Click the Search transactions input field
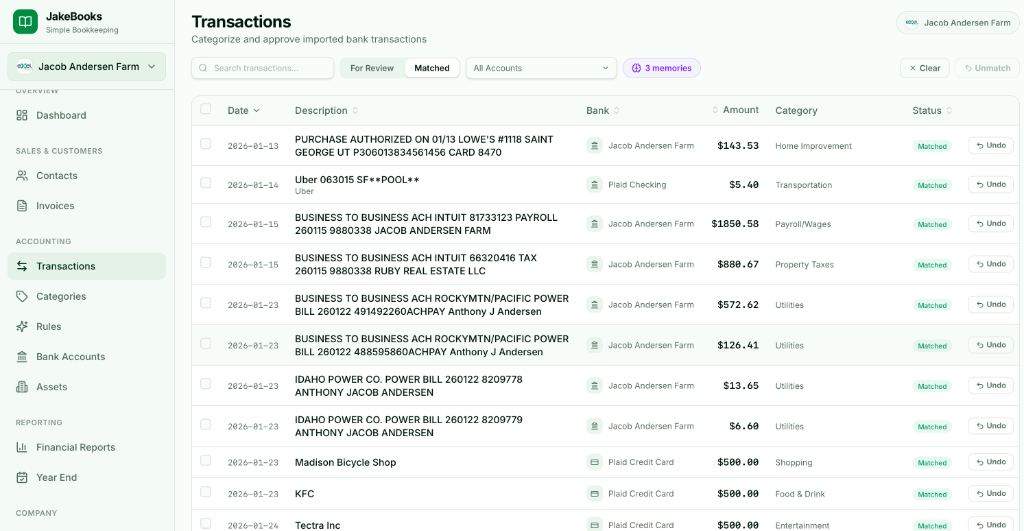This screenshot has height=531, width=1024. 263,68
